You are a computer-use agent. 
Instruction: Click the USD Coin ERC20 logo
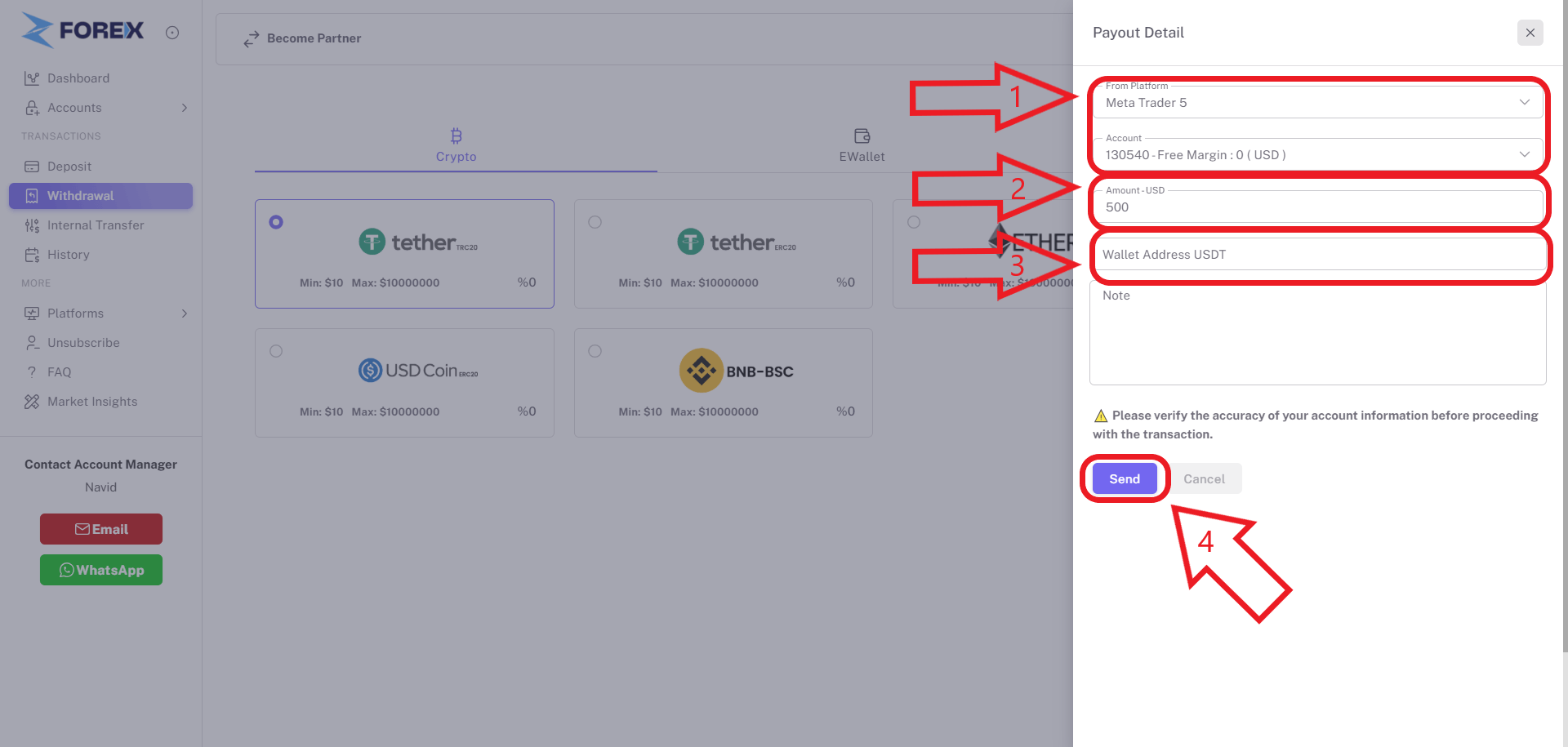(x=418, y=371)
